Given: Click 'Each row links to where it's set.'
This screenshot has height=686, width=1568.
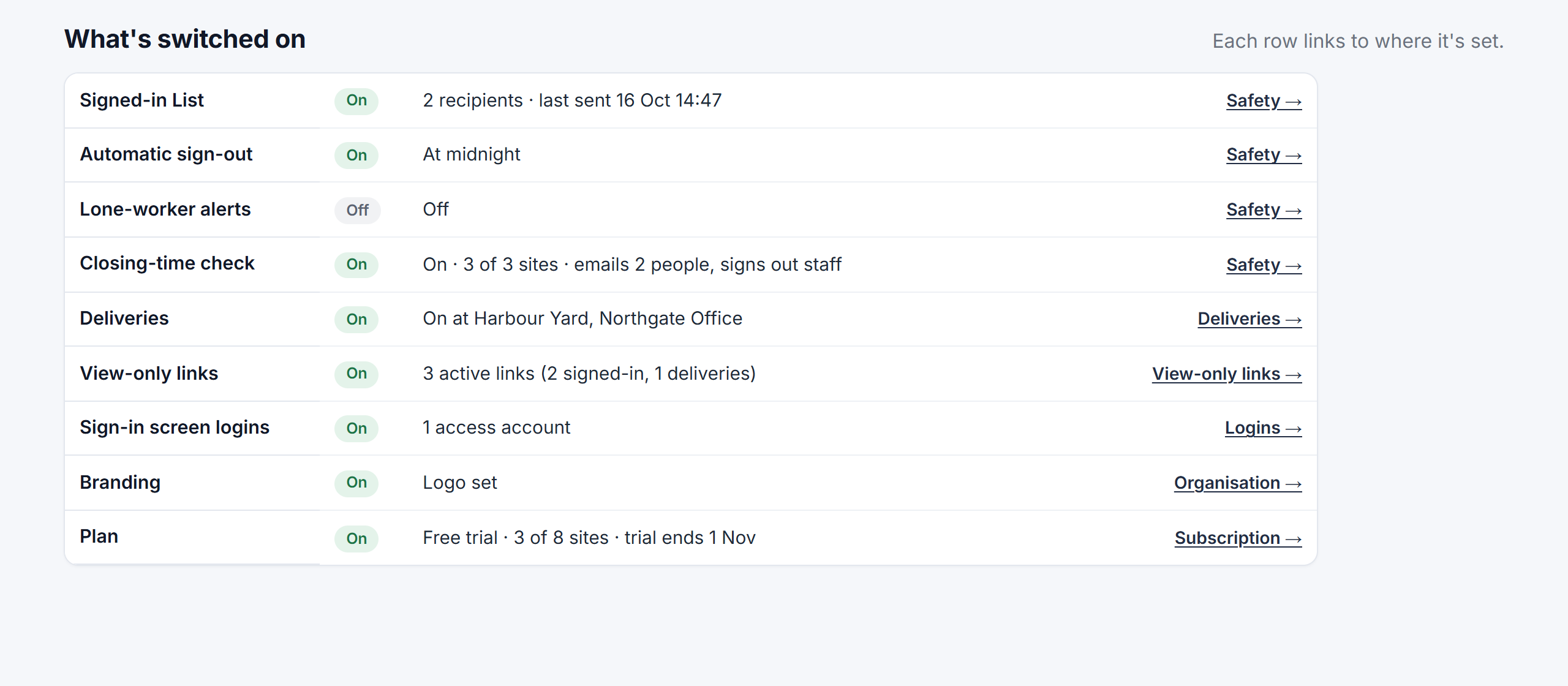Looking at the screenshot, I should [x=1358, y=41].
